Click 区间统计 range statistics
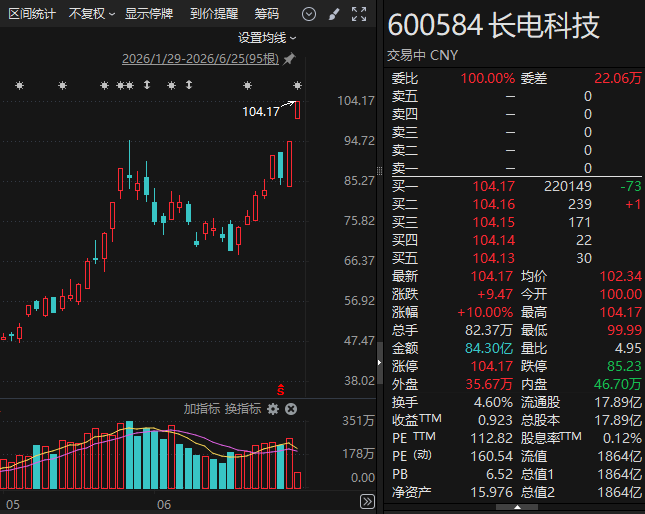The width and height of the screenshot is (645, 514). point(32,14)
